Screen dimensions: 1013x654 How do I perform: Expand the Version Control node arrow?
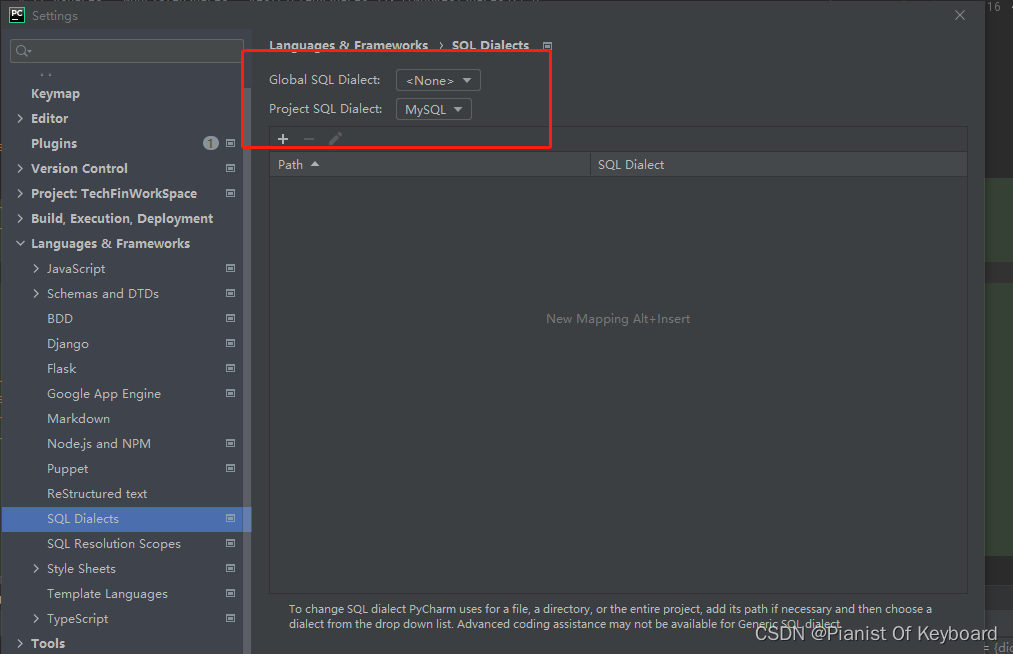(x=20, y=168)
